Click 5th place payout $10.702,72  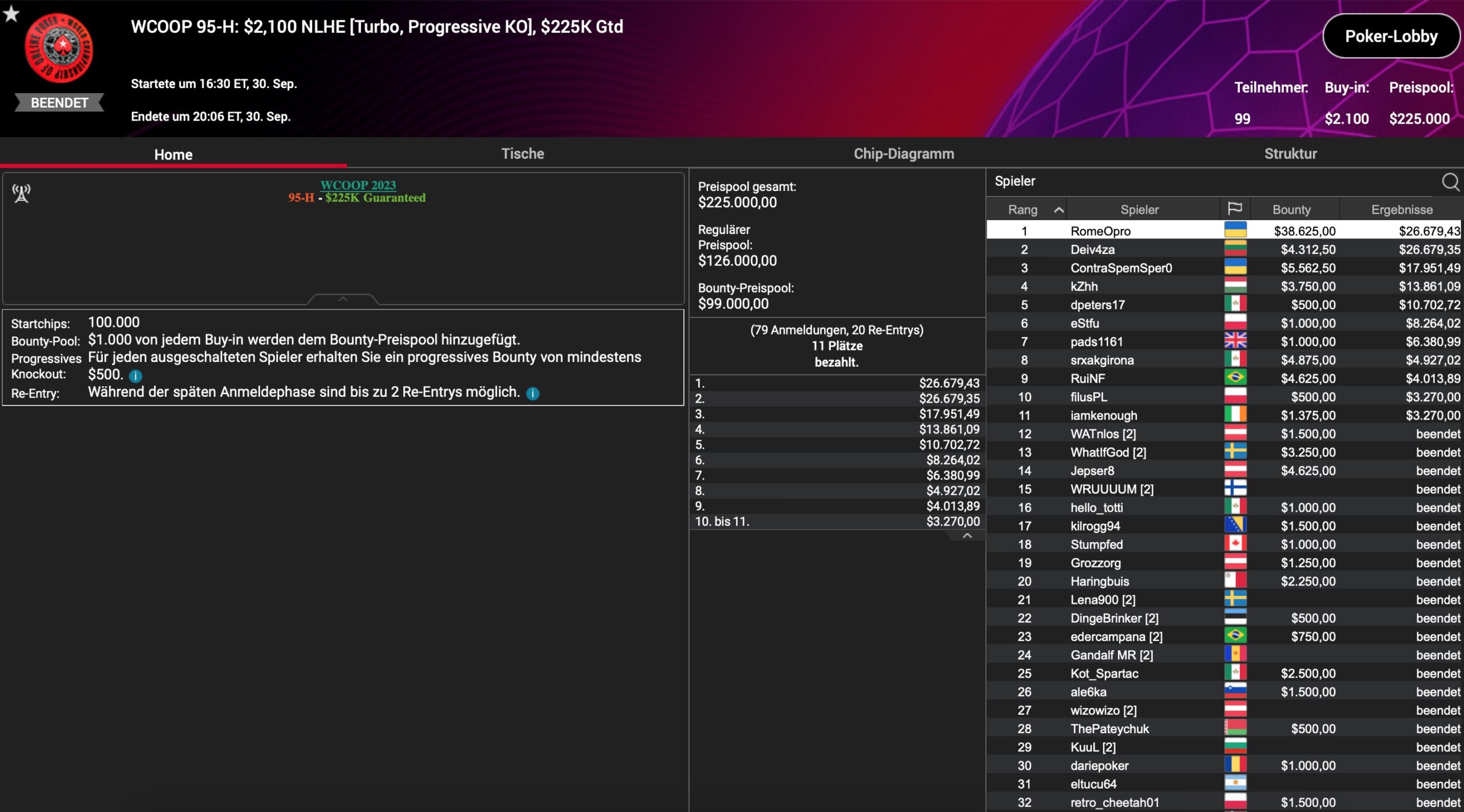click(x=949, y=444)
